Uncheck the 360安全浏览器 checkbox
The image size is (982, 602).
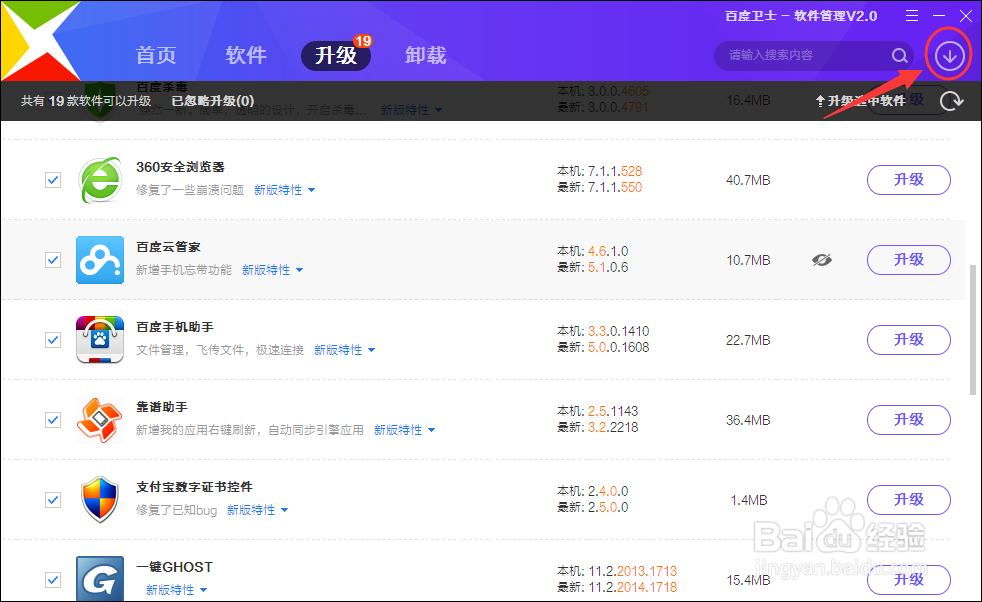[x=53, y=180]
